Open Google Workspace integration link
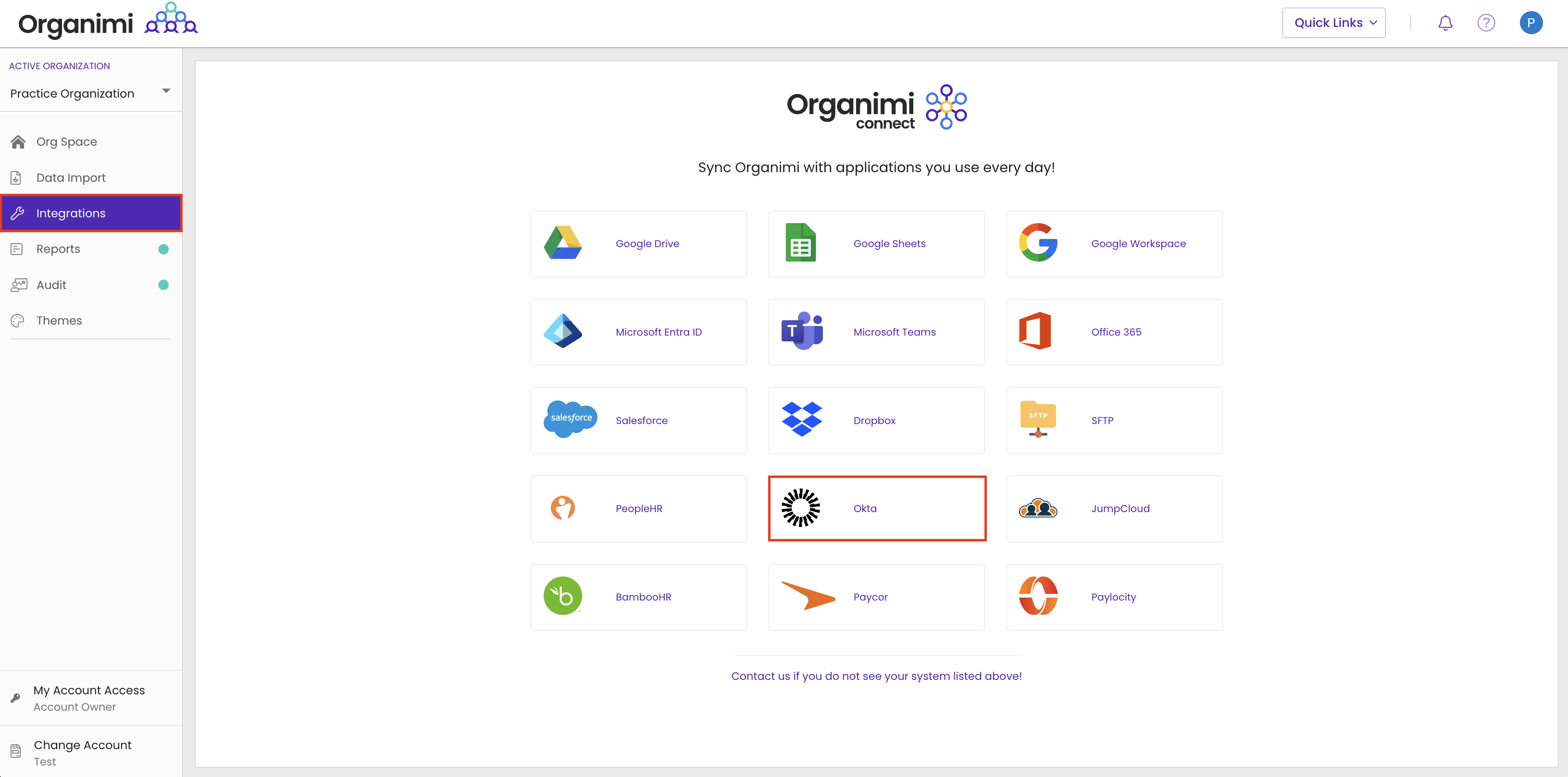 (1138, 244)
